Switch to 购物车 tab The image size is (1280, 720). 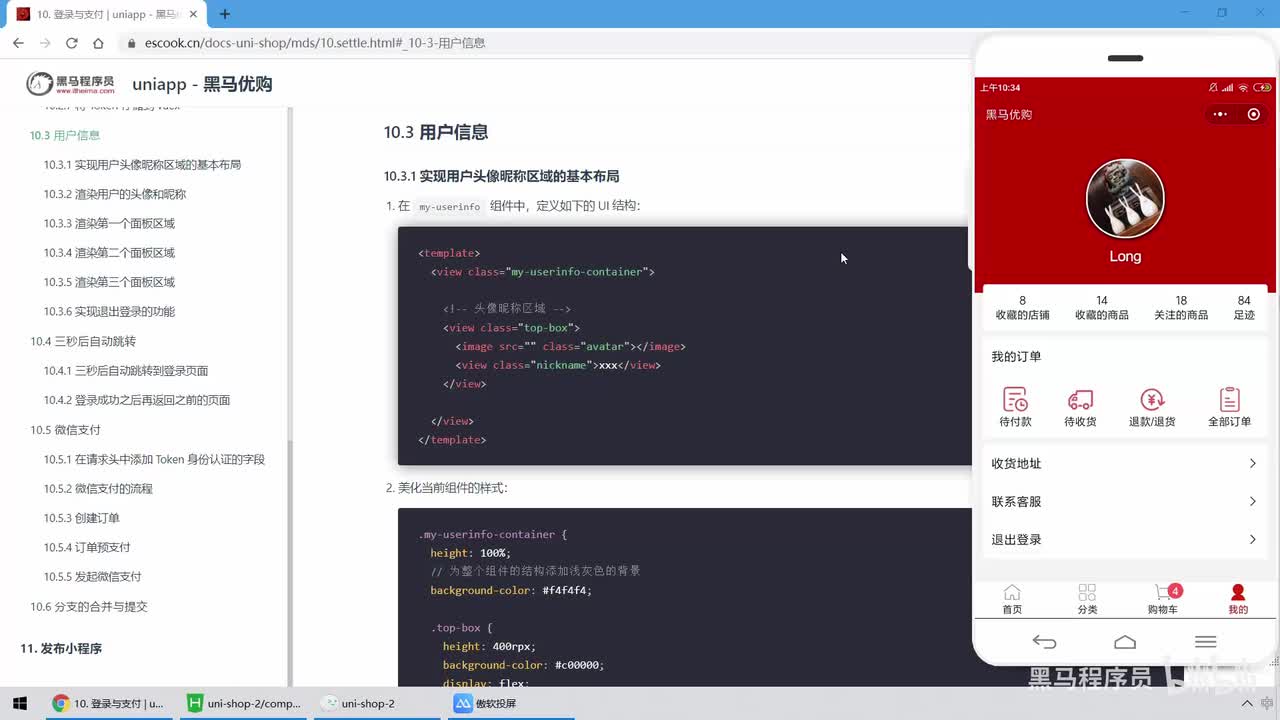tap(1163, 599)
